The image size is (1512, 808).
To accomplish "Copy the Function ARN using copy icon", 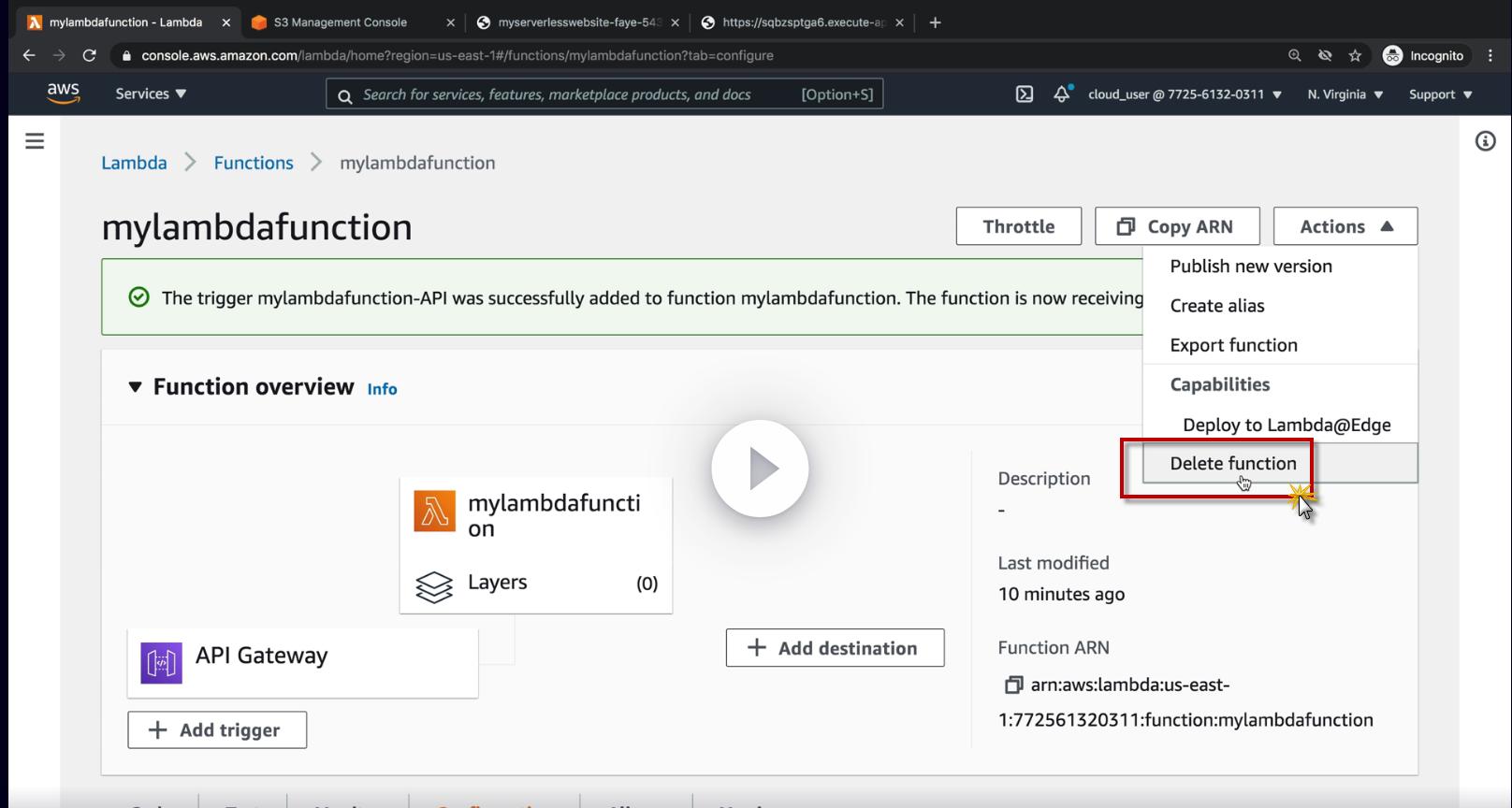I will coord(1013,685).
